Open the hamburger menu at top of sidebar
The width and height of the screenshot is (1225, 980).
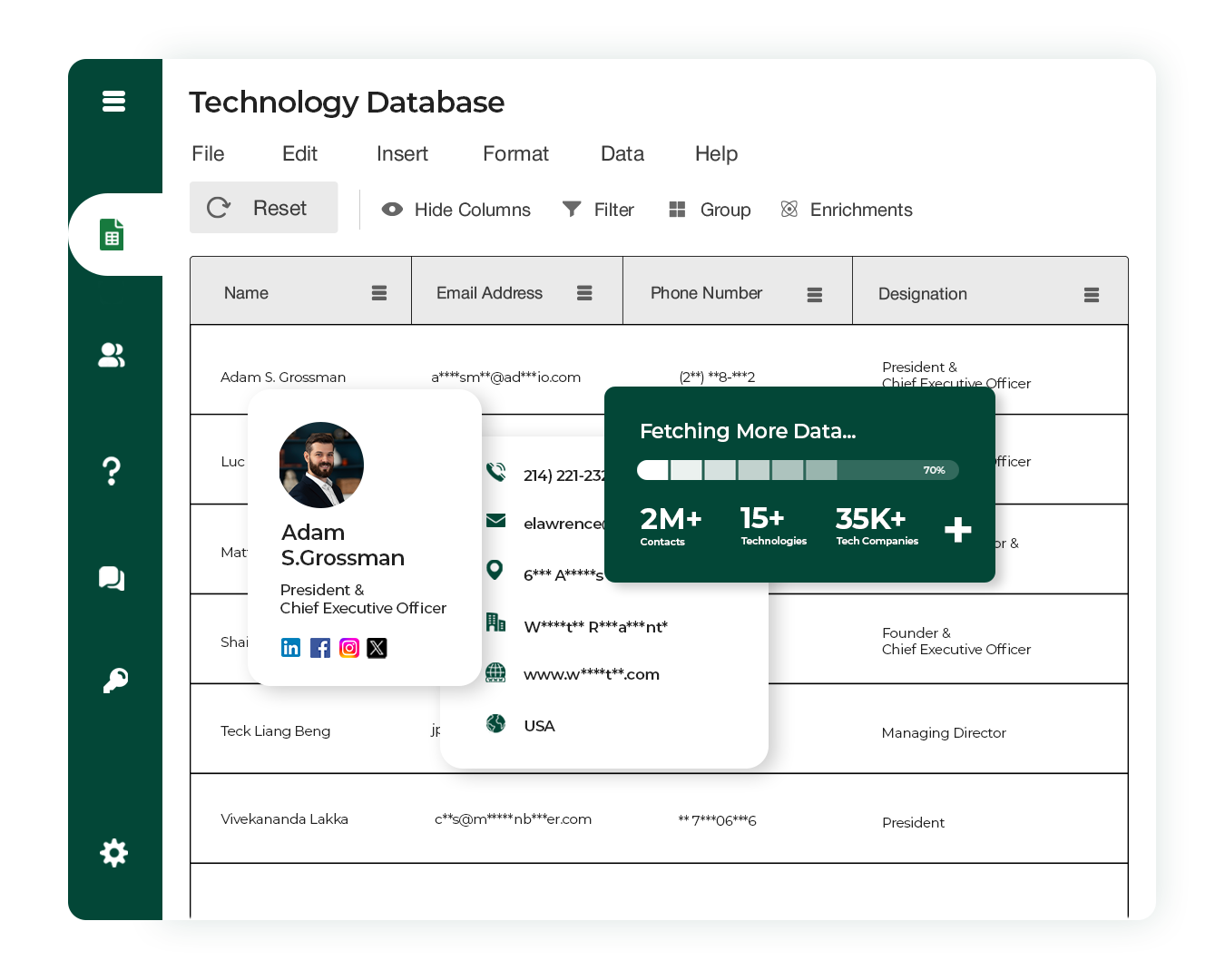[x=113, y=101]
